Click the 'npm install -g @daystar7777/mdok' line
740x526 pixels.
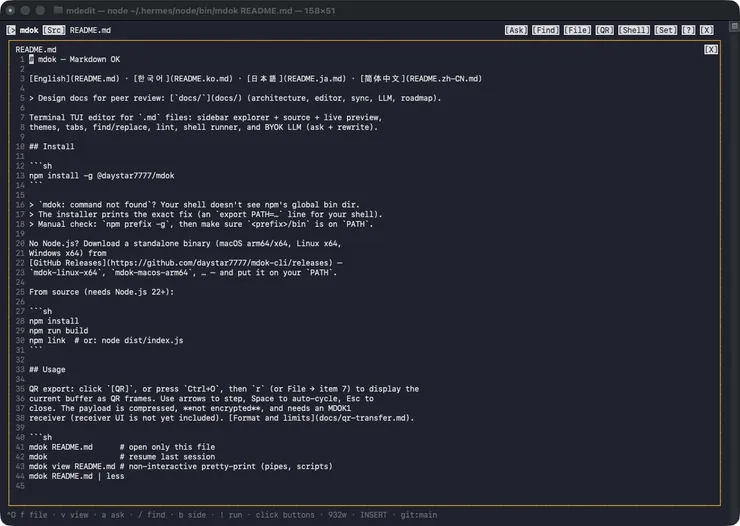coord(101,175)
